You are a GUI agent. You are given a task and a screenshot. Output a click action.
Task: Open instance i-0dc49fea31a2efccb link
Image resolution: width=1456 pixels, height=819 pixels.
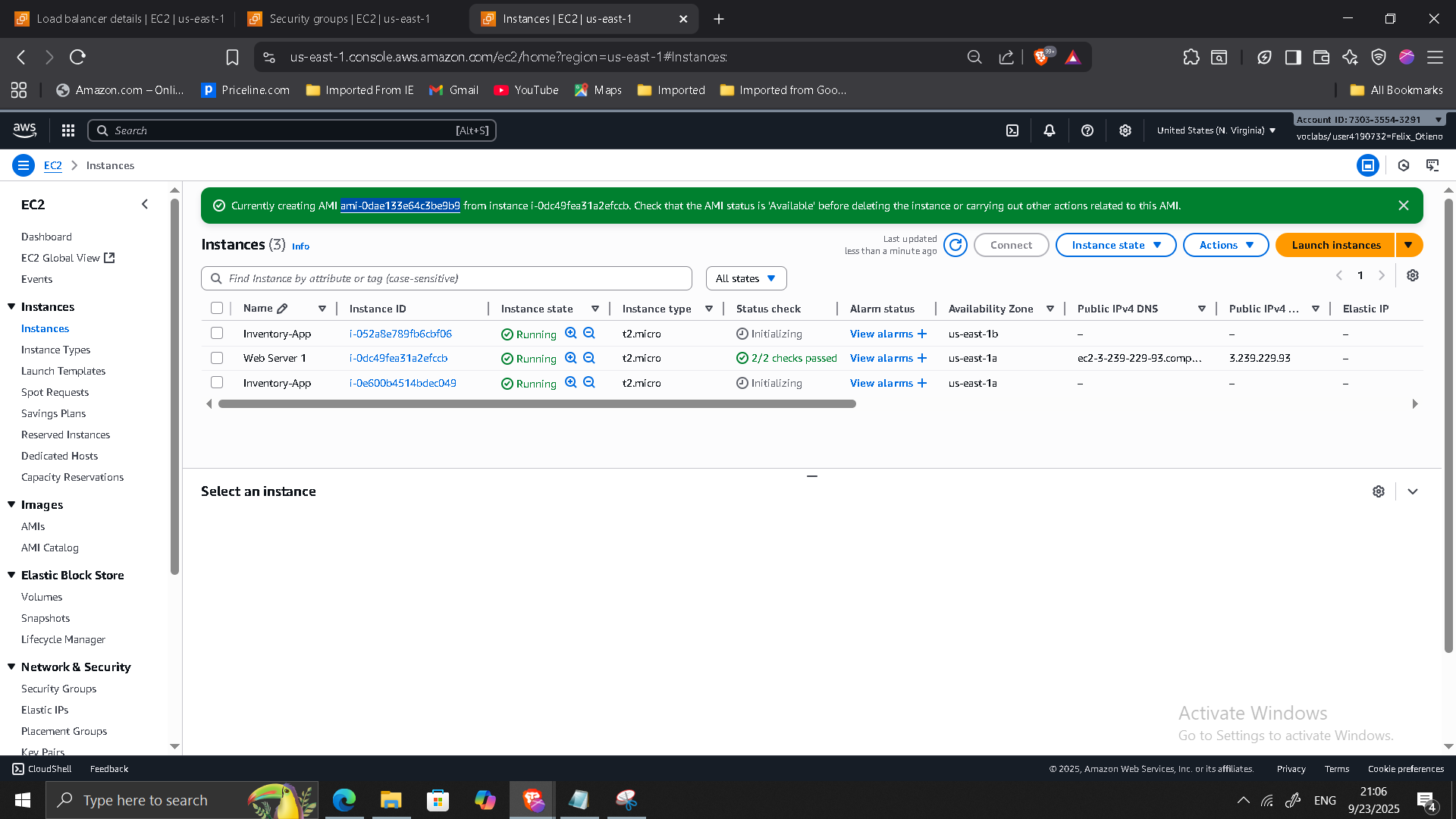(398, 358)
